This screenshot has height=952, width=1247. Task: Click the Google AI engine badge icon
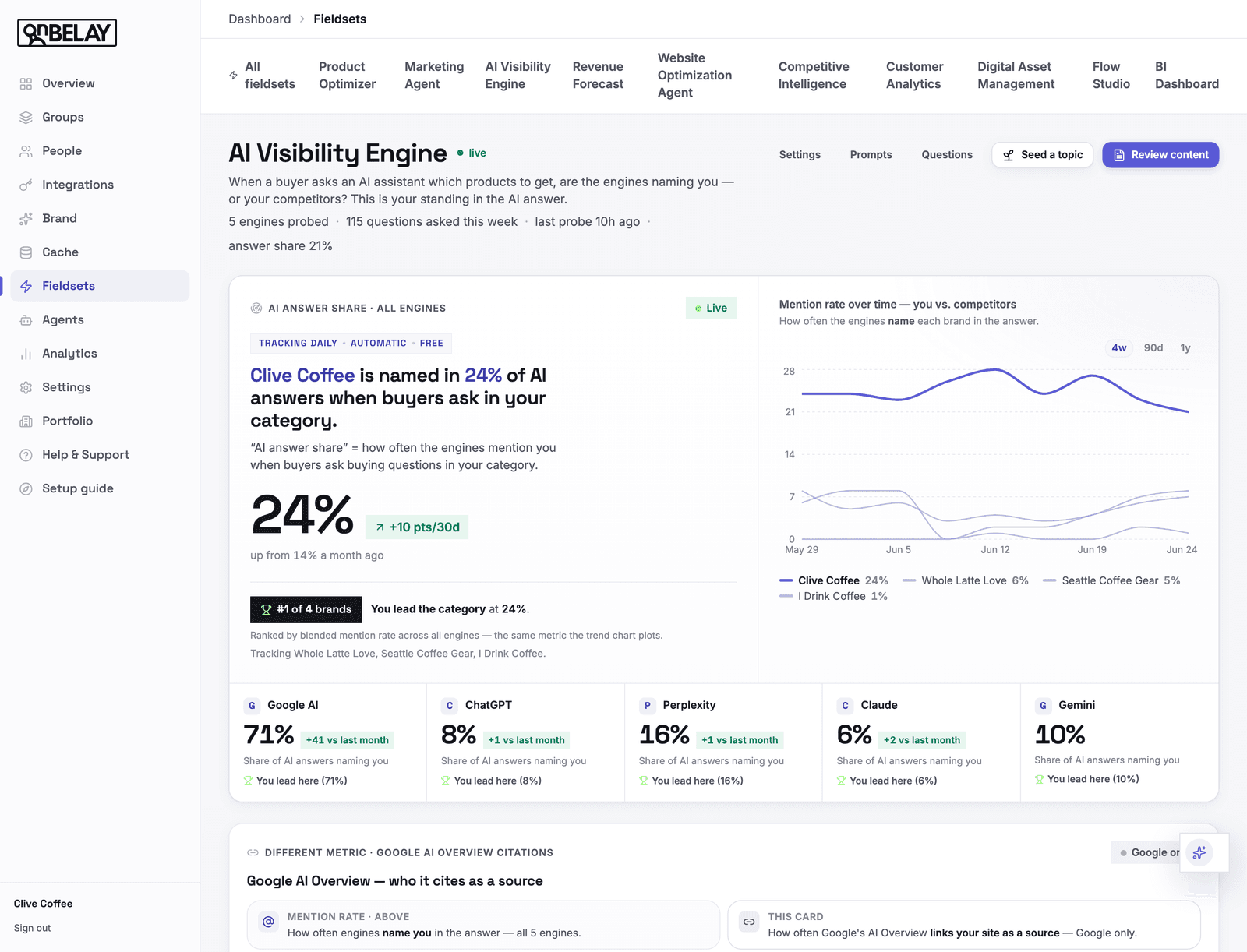[x=252, y=706]
